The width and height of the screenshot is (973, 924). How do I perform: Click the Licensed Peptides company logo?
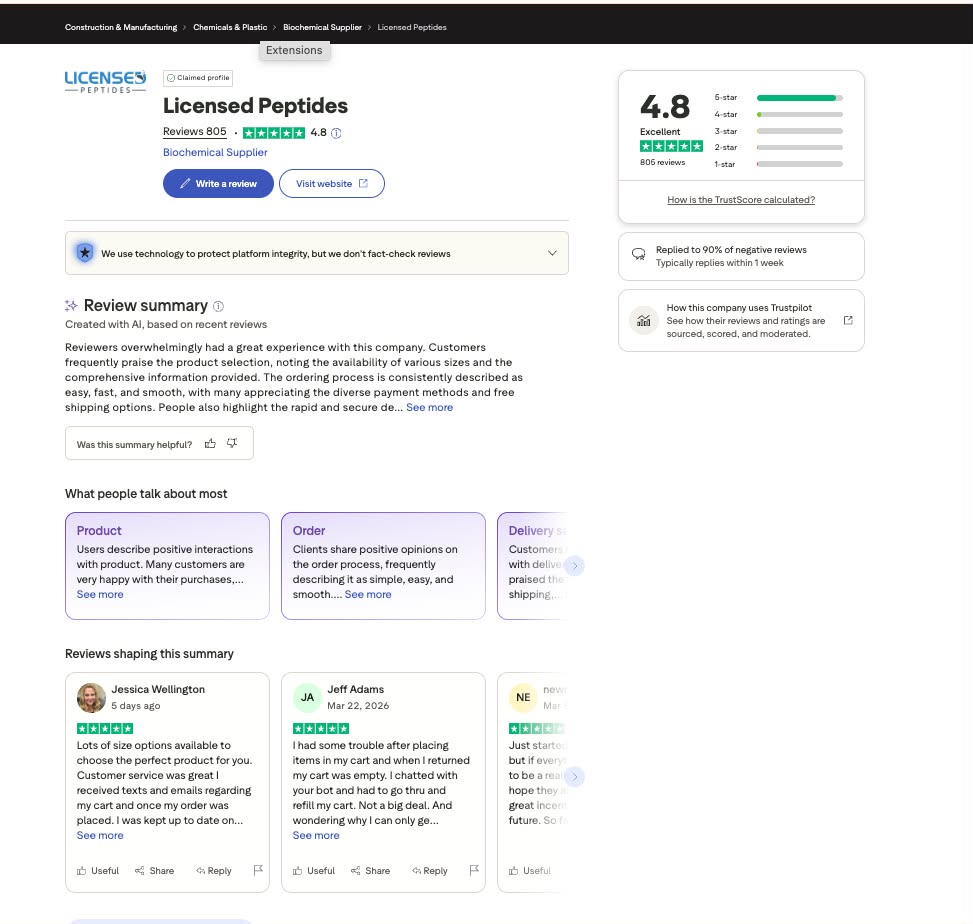click(x=105, y=82)
